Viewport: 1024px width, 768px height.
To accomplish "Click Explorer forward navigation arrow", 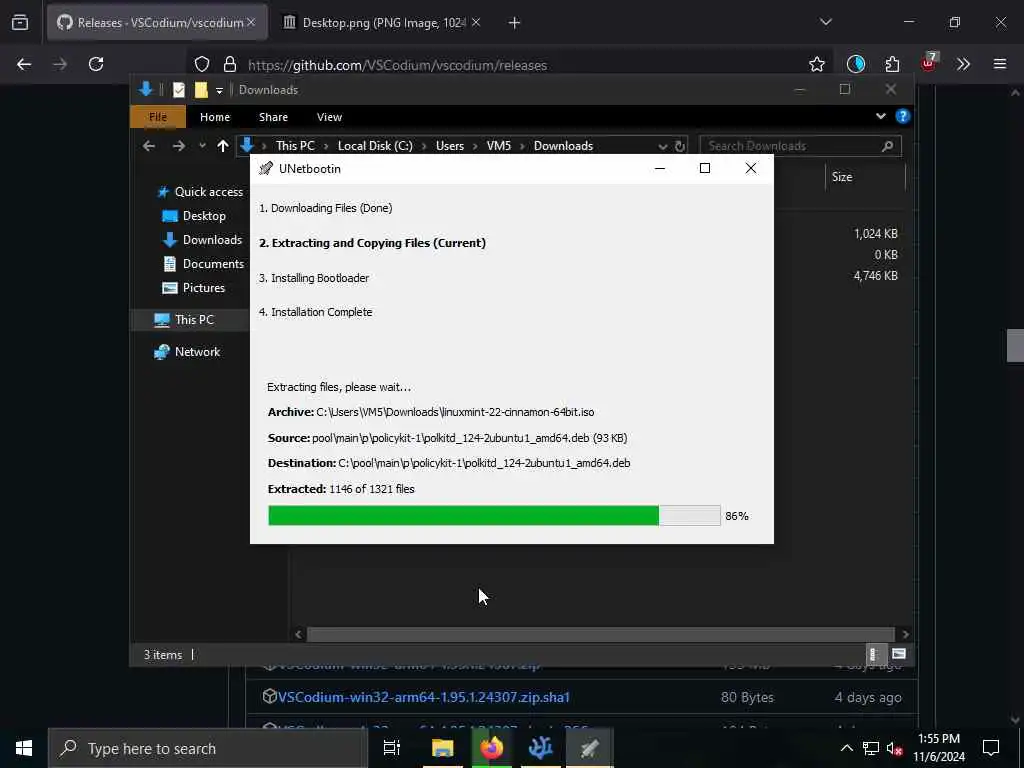I will [178, 146].
